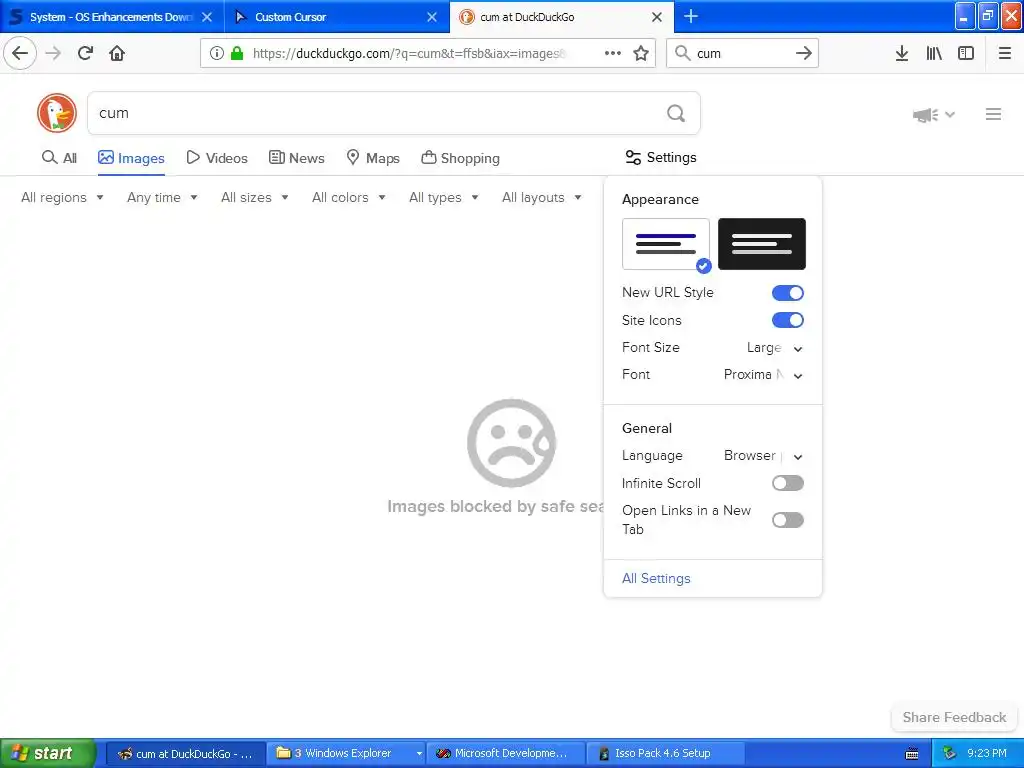1024x768 pixels.
Task: Expand the All regions filter
Action: (62, 197)
